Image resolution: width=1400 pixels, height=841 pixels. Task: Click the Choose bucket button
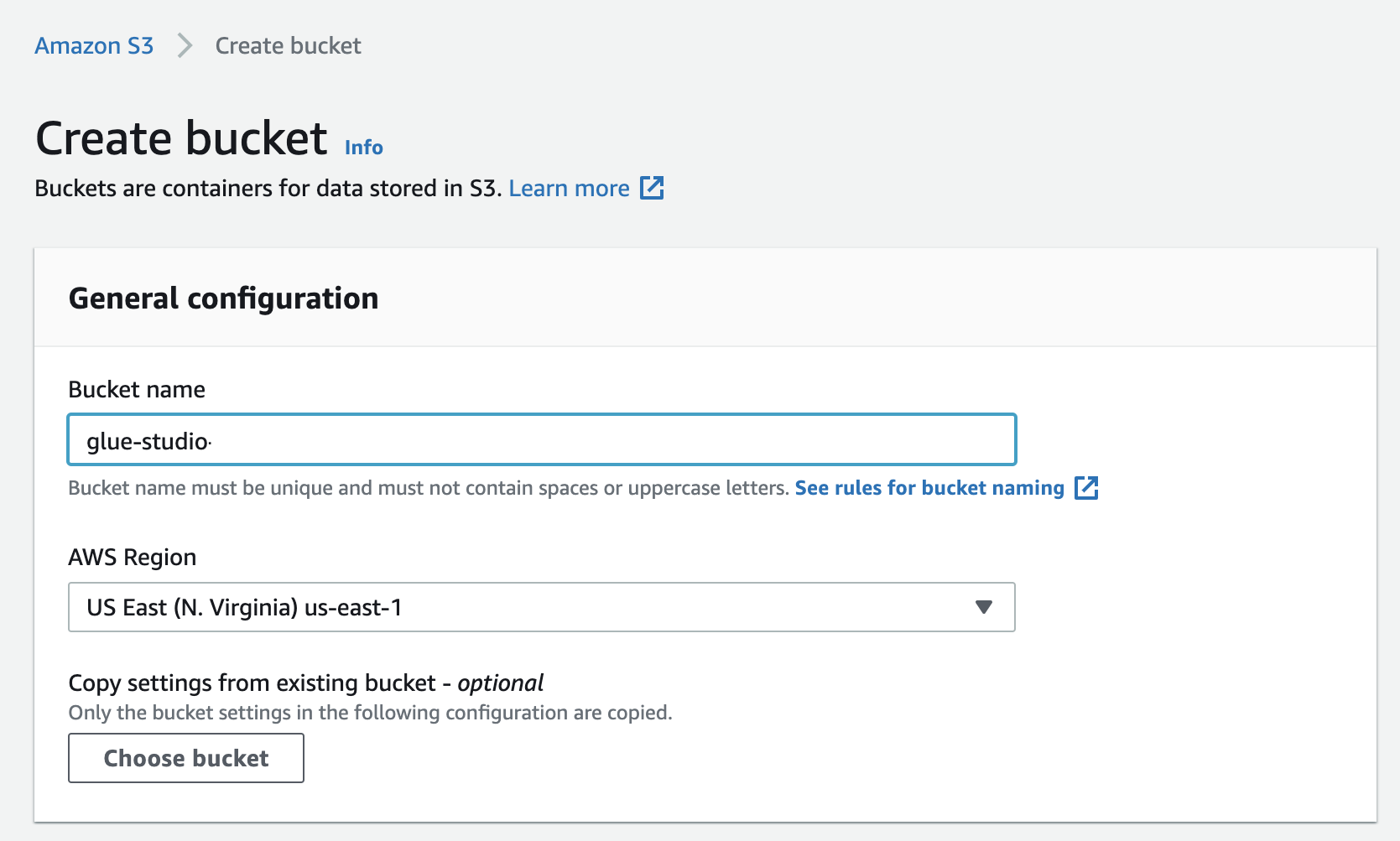point(186,758)
